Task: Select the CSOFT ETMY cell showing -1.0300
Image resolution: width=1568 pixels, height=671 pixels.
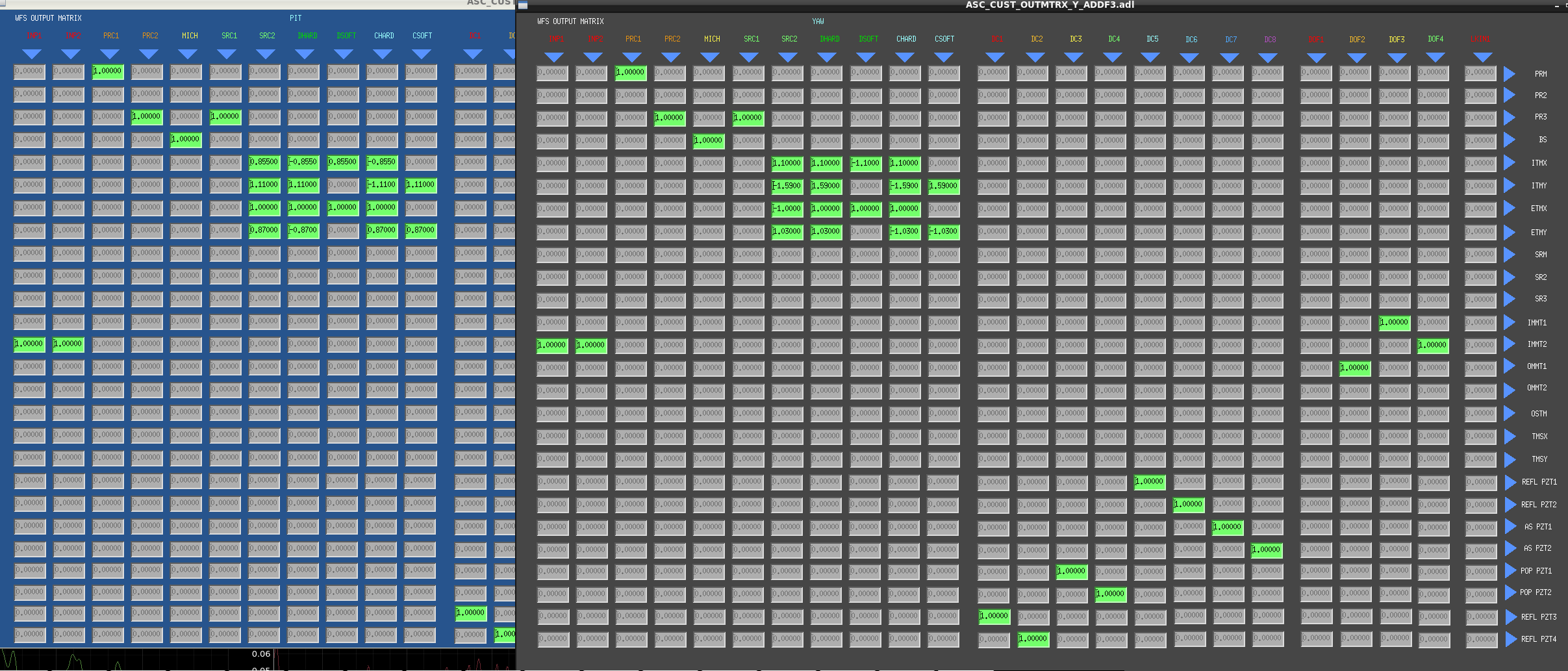Action: (x=944, y=231)
